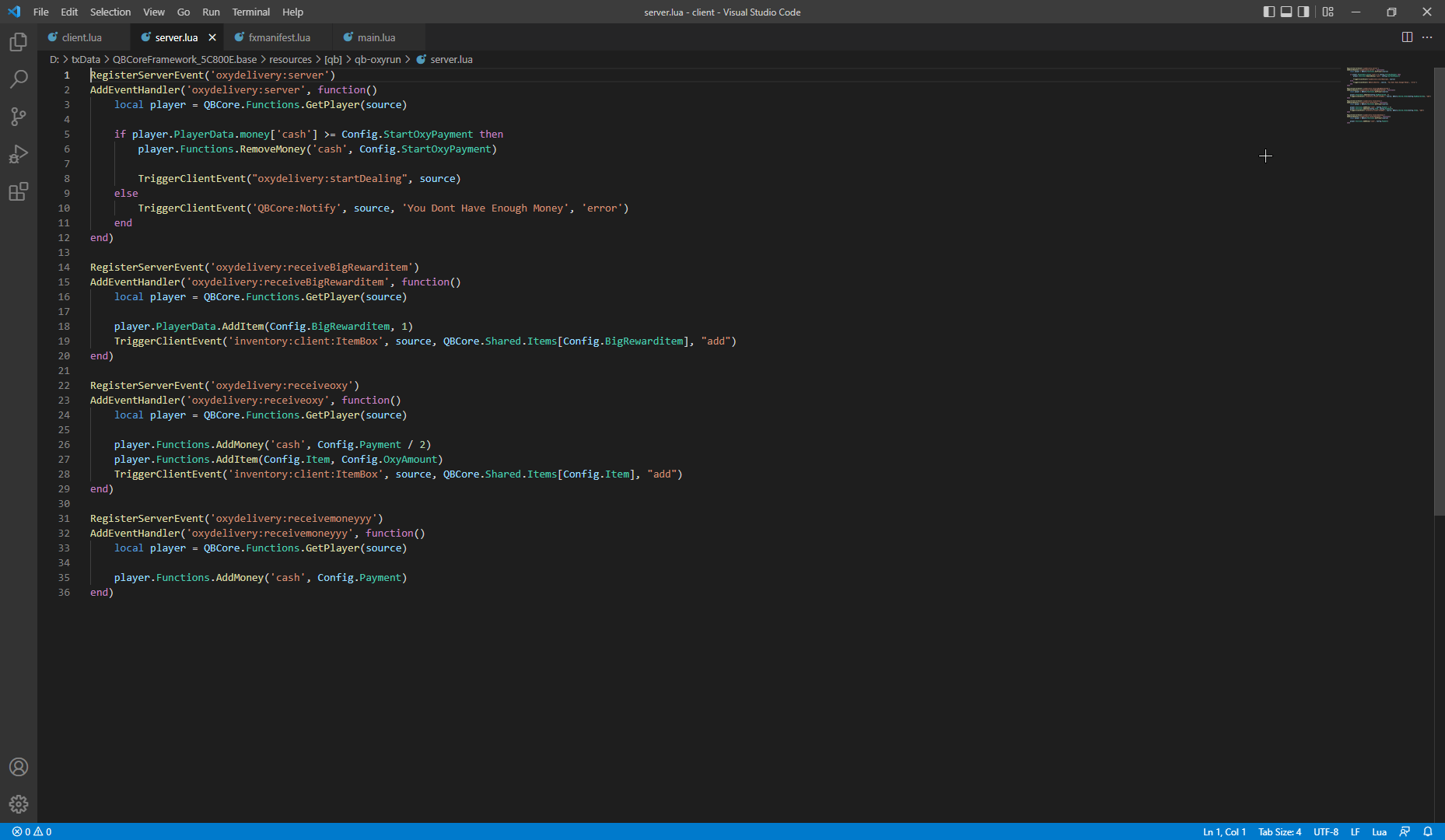Click UTF-8 to change file encoding
The image size is (1445, 840).
click(1327, 831)
